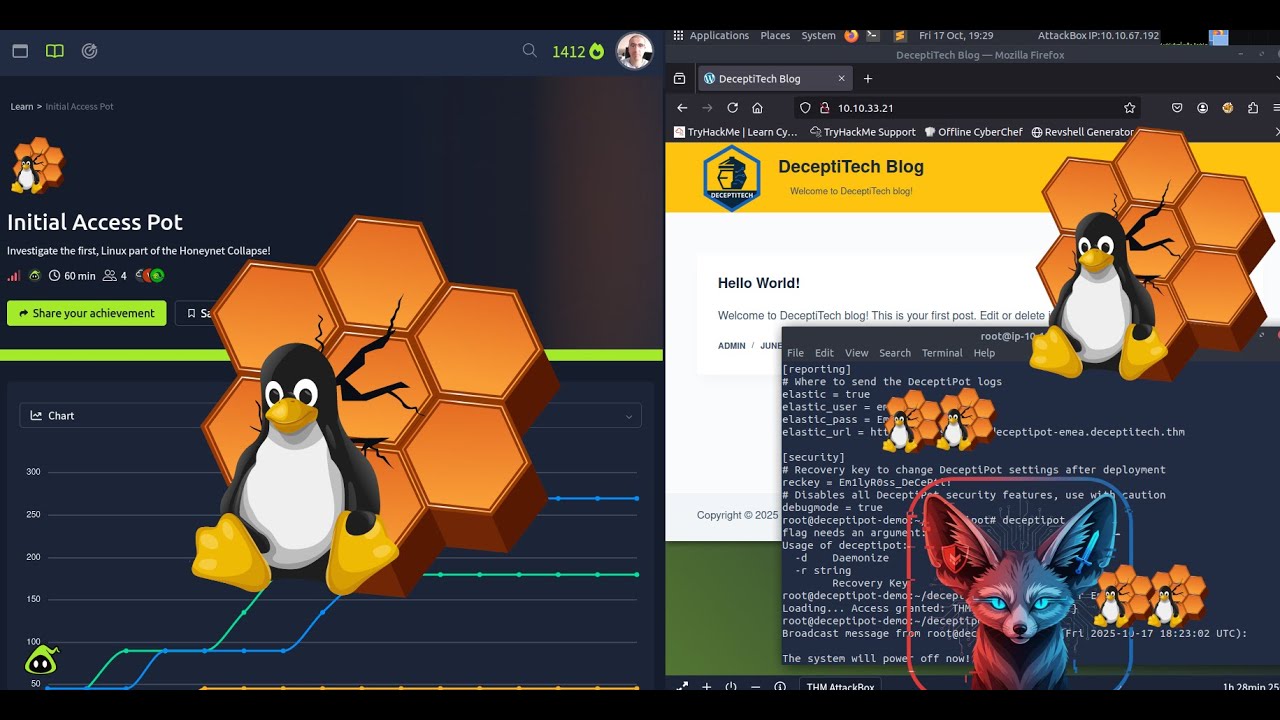
Task: Open a new Firefox tab
Action: click(868, 78)
